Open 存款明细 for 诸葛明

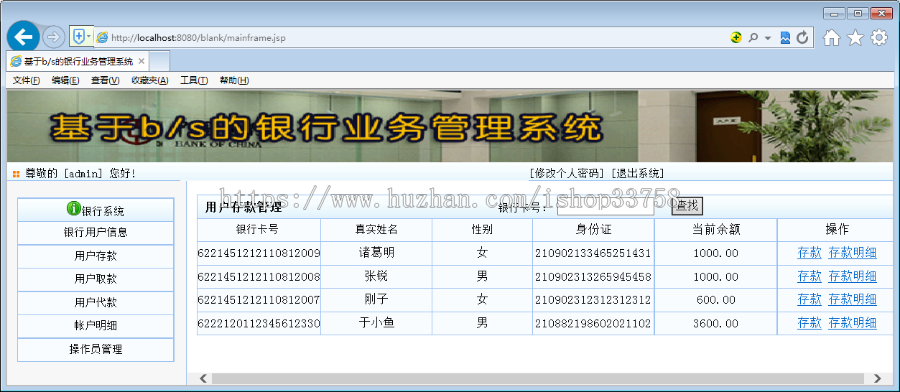(852, 253)
